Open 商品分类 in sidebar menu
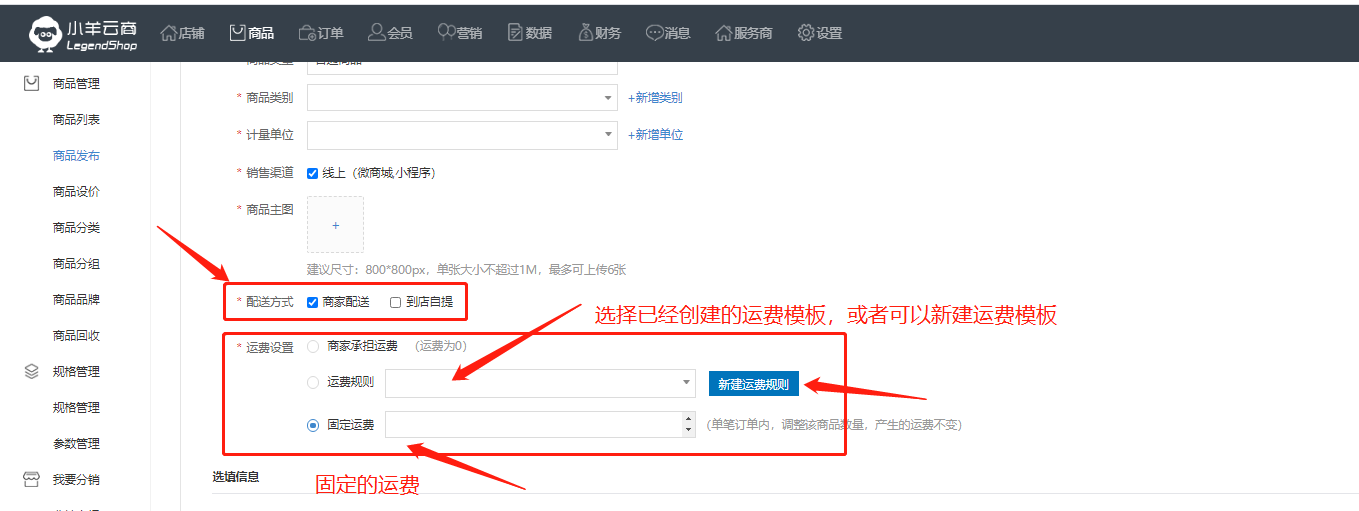Screen dimensions: 1359x511 click(76, 228)
